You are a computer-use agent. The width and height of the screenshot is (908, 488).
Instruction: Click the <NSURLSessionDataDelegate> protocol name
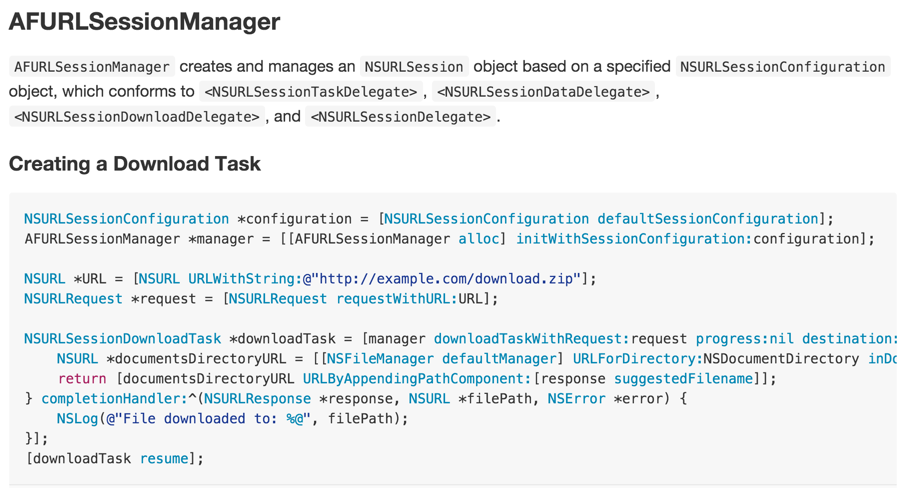pyautogui.click(x=546, y=92)
